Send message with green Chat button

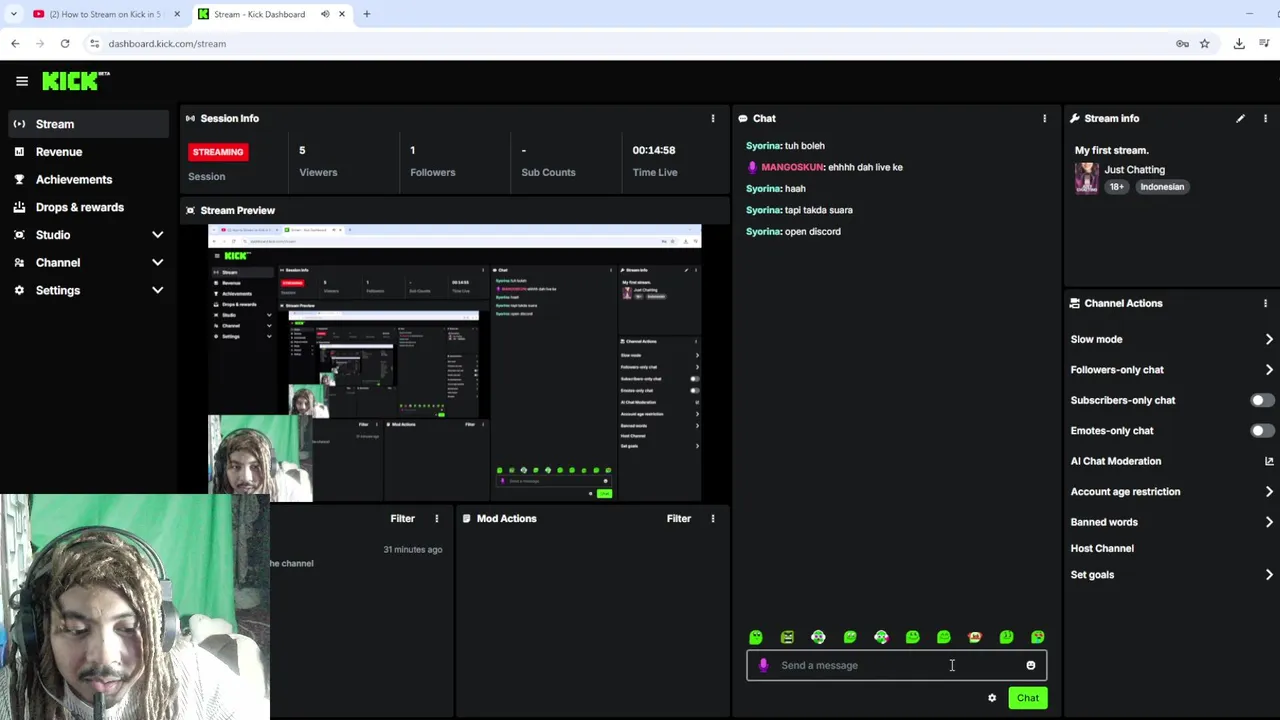[x=1028, y=698]
